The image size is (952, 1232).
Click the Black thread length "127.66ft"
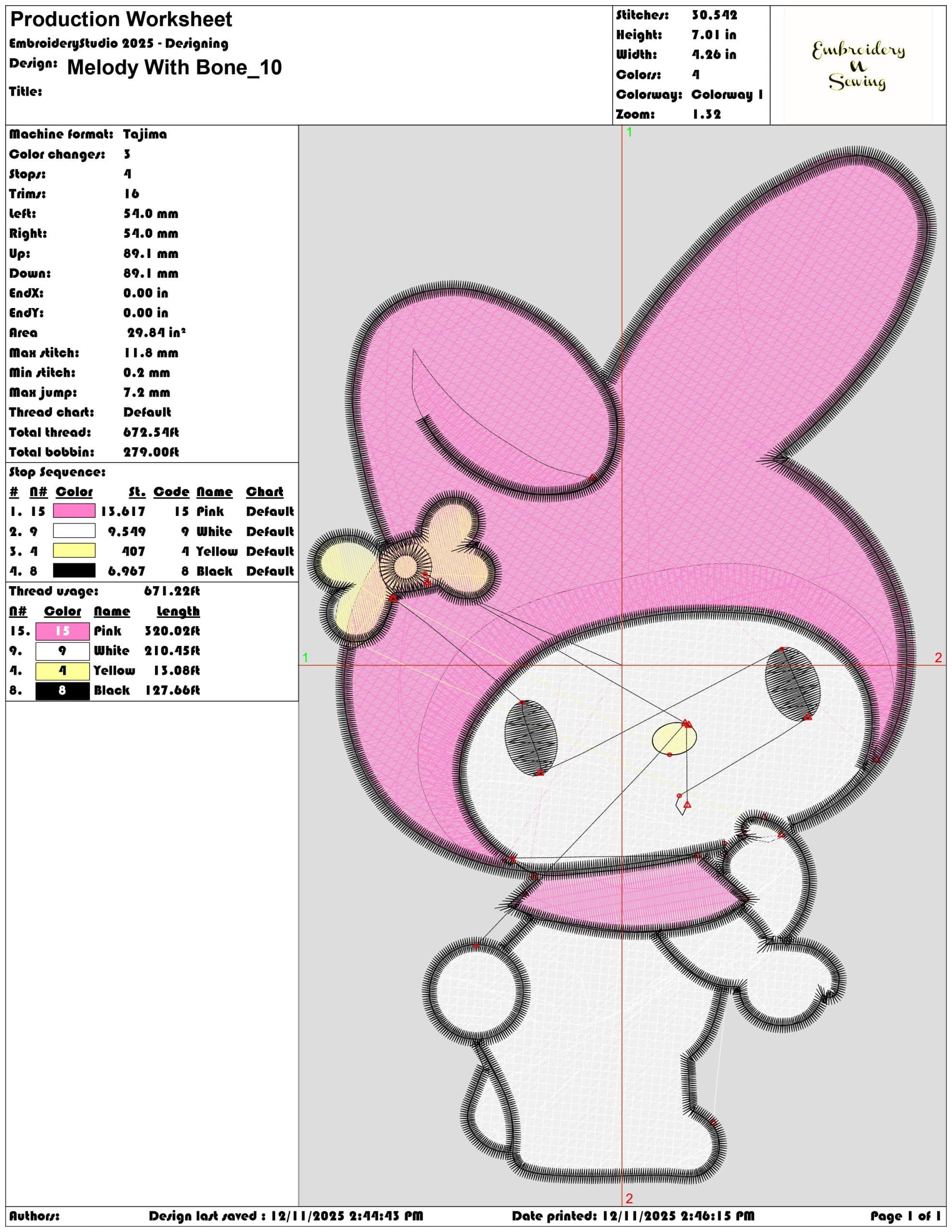click(x=172, y=691)
